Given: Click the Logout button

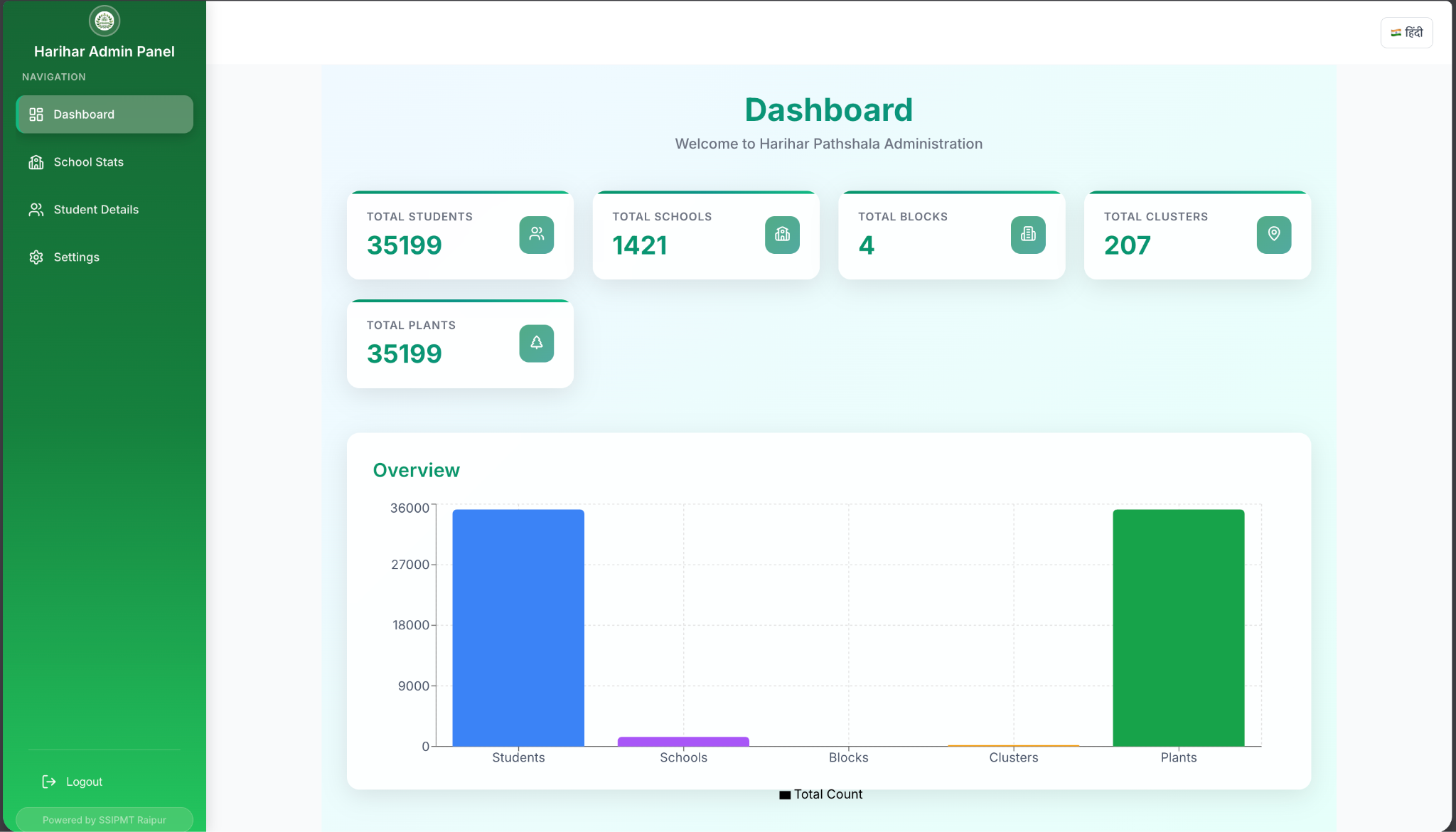Looking at the screenshot, I should [84, 782].
